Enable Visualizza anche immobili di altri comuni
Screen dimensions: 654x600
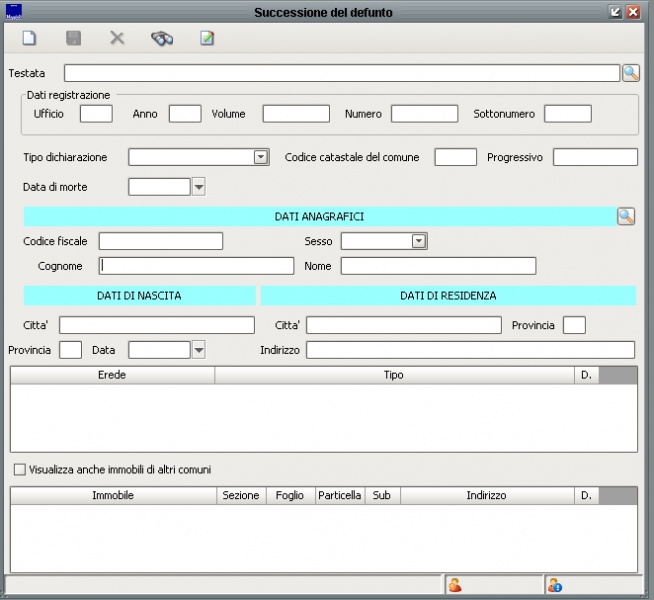(x=19, y=469)
